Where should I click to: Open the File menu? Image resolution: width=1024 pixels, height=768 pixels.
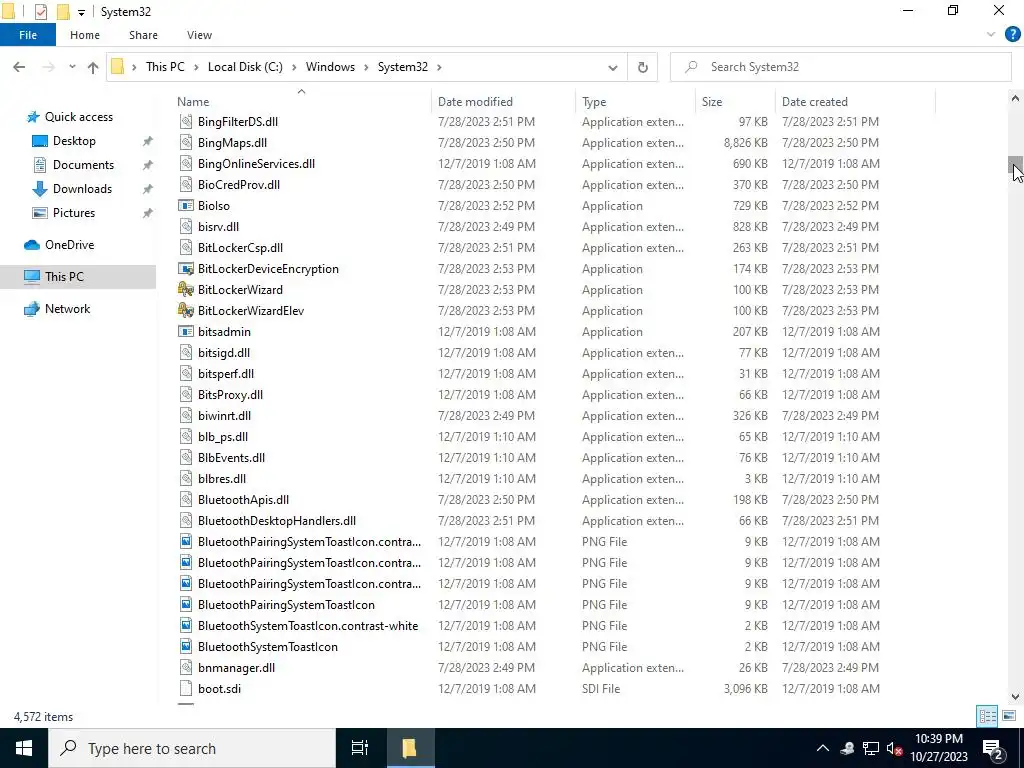click(x=27, y=35)
